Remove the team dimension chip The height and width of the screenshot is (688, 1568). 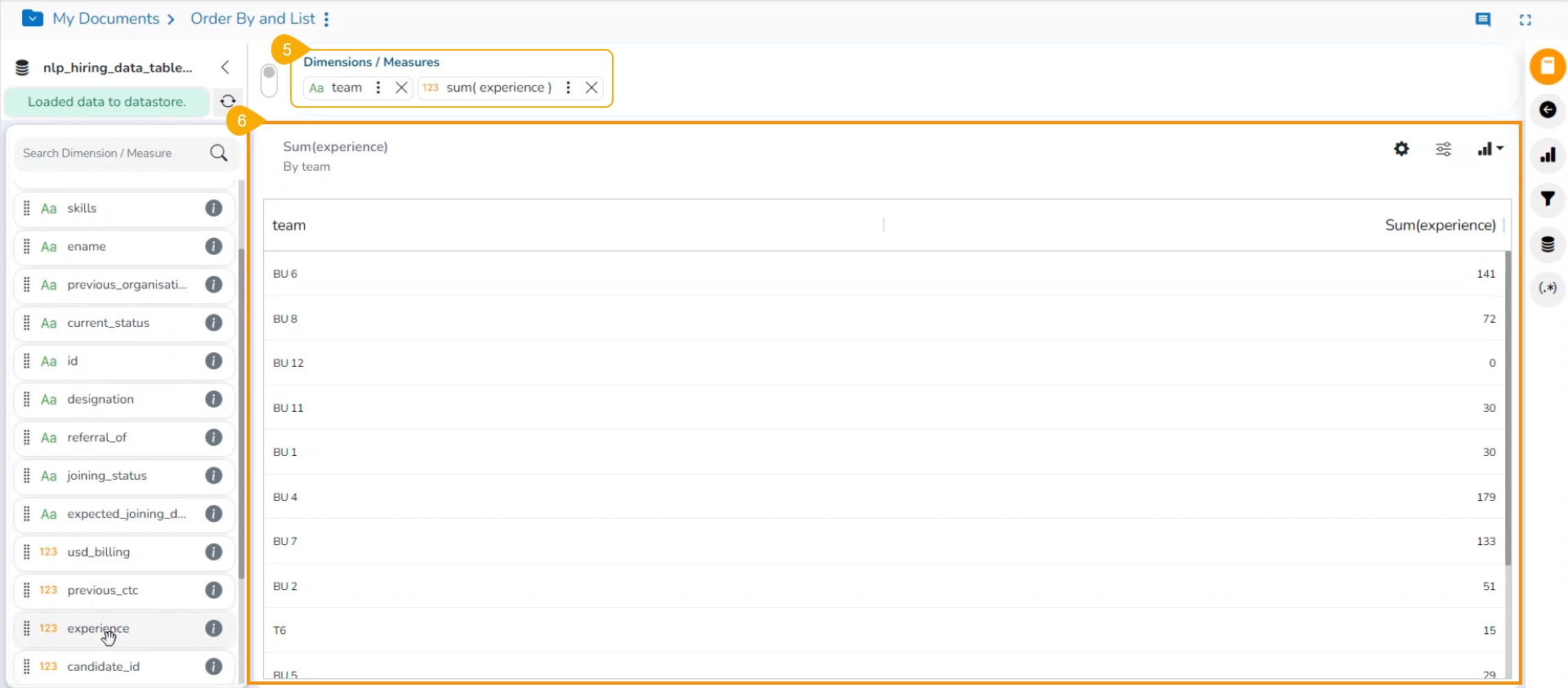point(401,87)
